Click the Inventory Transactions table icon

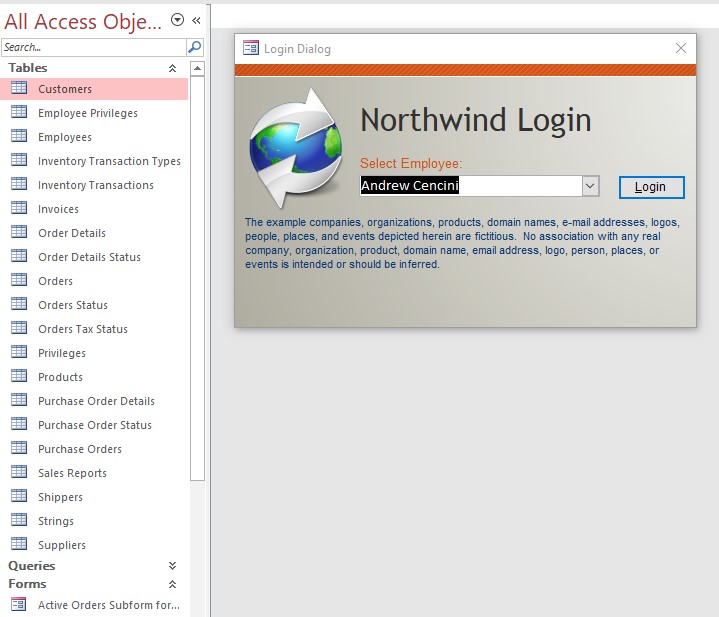coord(19,184)
